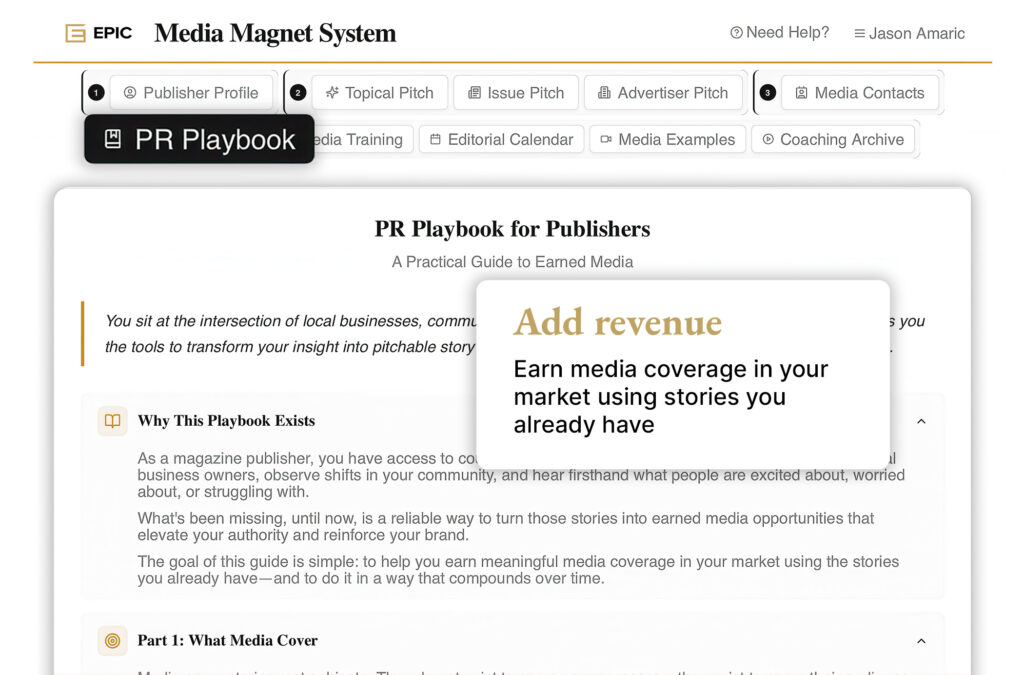Switch to the Topical Pitch tab
Viewport: 1024px width, 675px height.
[x=380, y=93]
